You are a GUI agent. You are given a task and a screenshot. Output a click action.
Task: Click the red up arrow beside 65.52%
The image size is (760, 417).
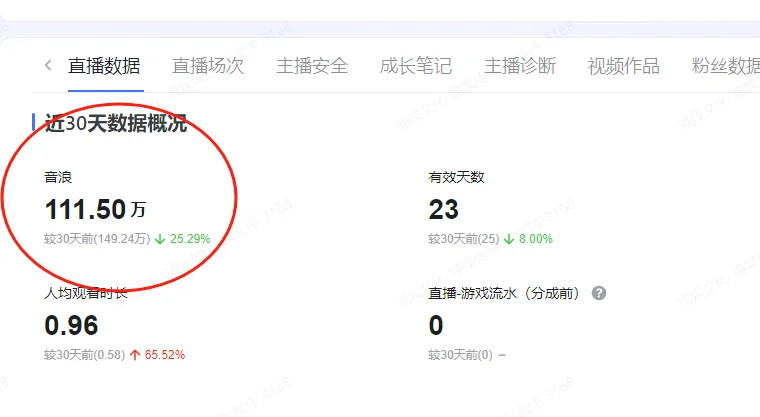[135, 355]
